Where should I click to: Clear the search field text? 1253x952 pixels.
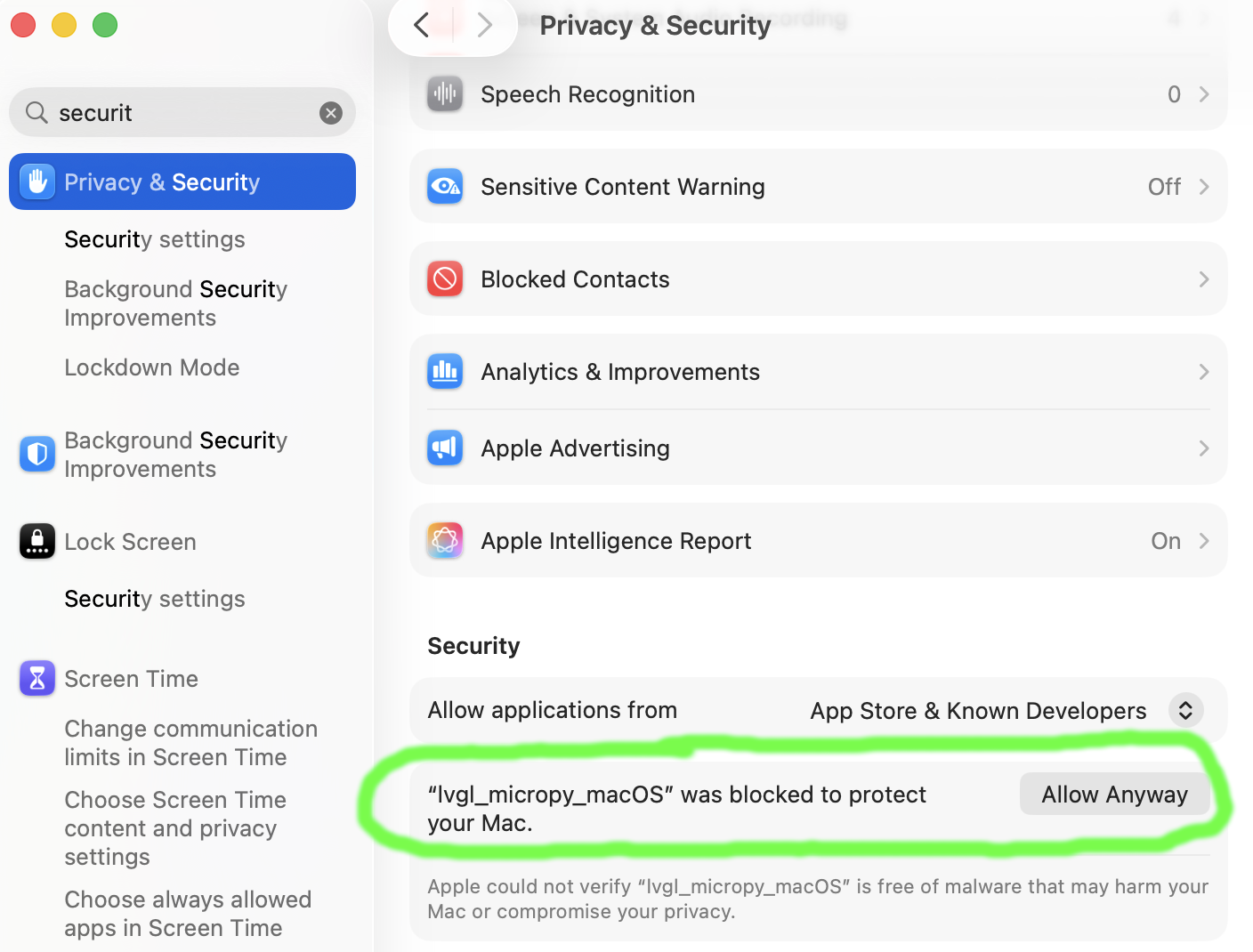coord(330,112)
